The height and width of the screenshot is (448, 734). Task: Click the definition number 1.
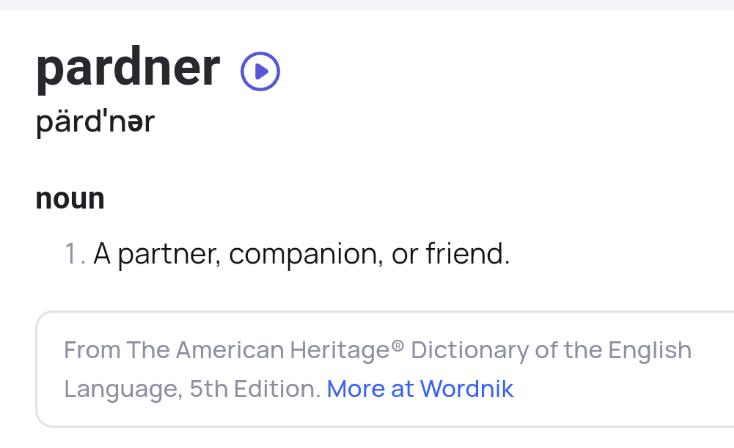tap(75, 254)
